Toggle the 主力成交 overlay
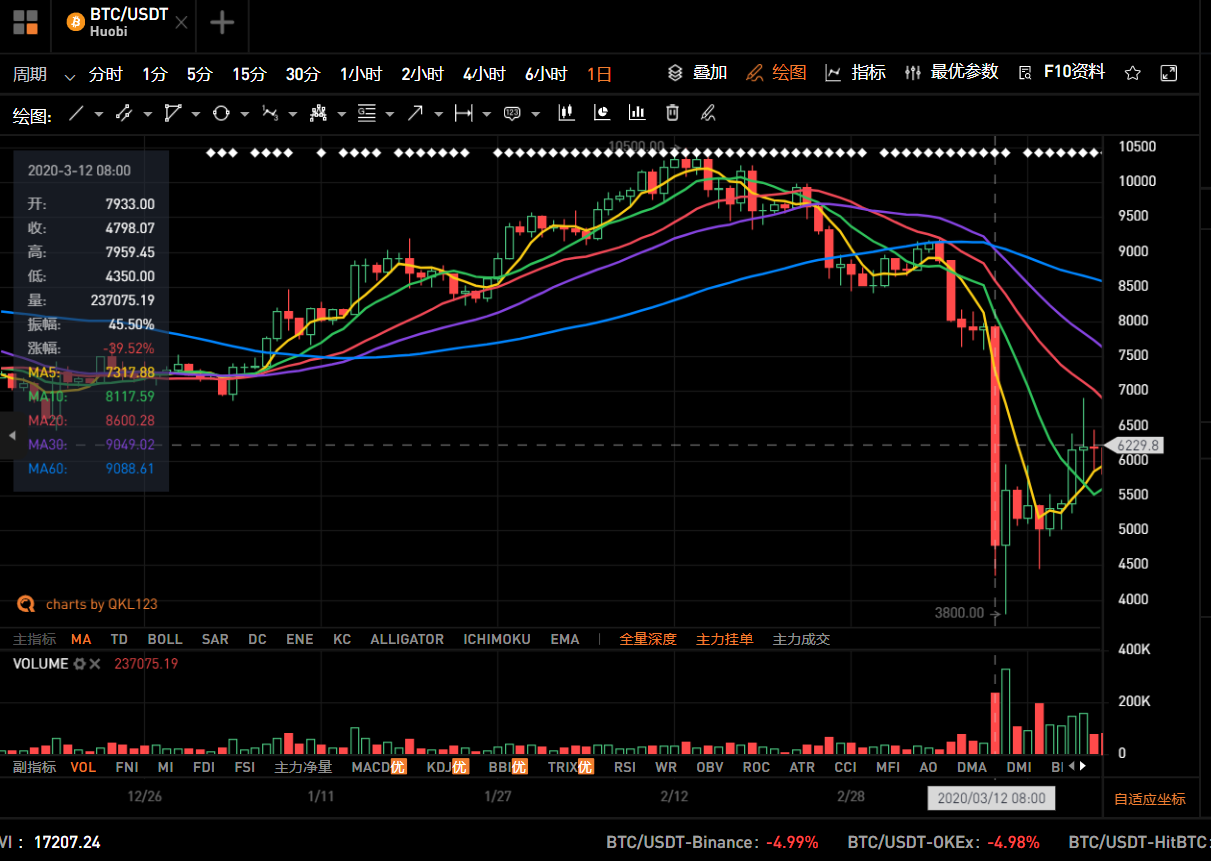This screenshot has height=861, width=1211. click(801, 639)
